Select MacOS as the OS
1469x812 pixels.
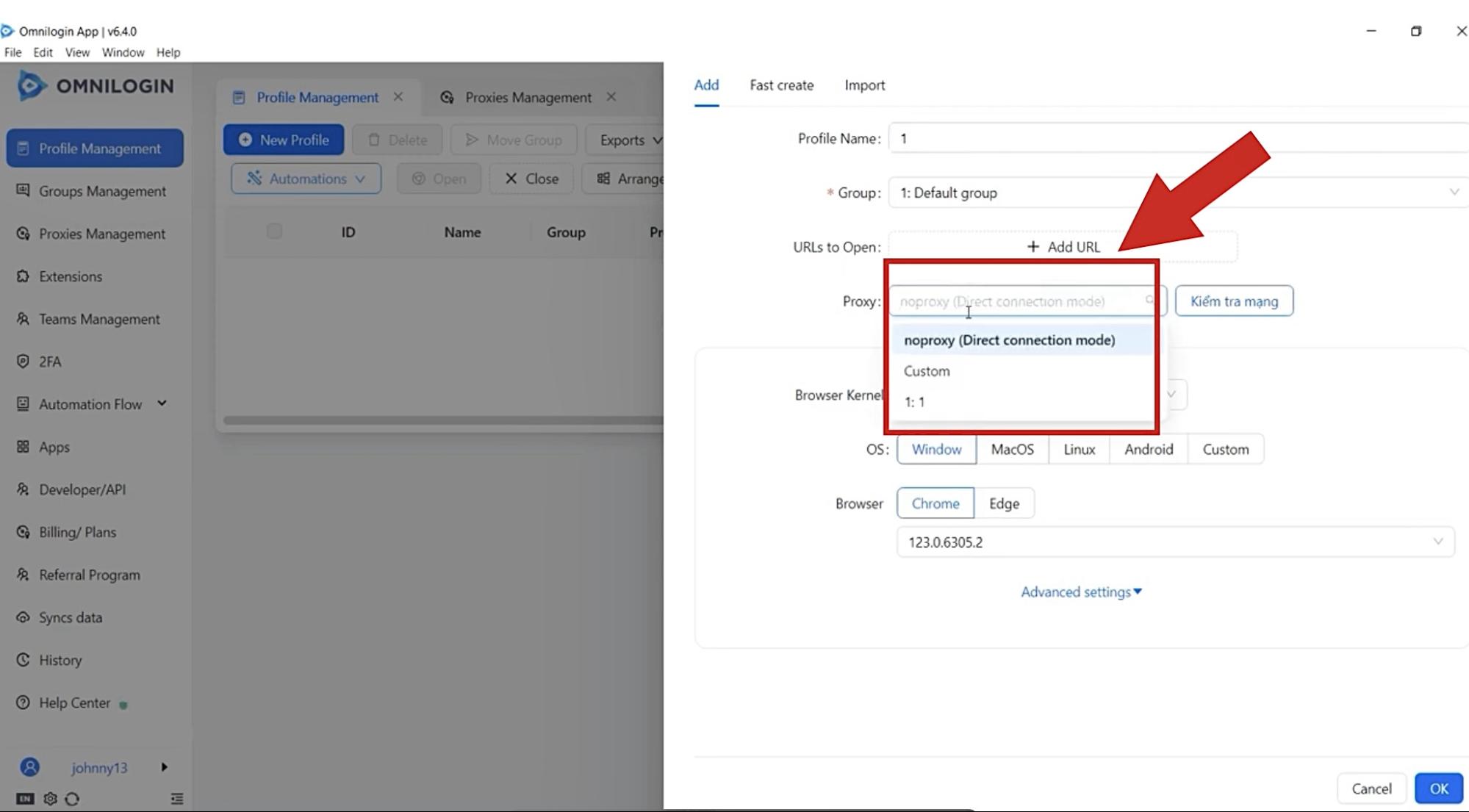coord(1012,449)
